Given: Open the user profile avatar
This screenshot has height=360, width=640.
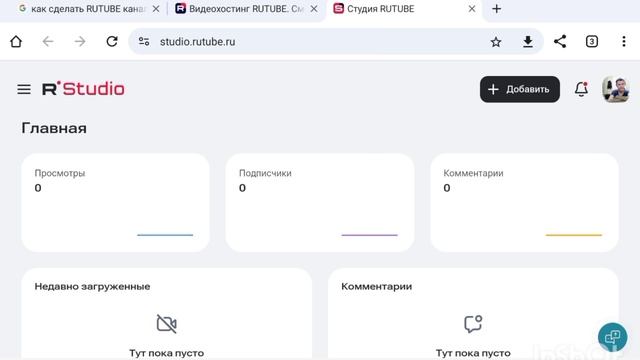Looking at the screenshot, I should coord(616,89).
